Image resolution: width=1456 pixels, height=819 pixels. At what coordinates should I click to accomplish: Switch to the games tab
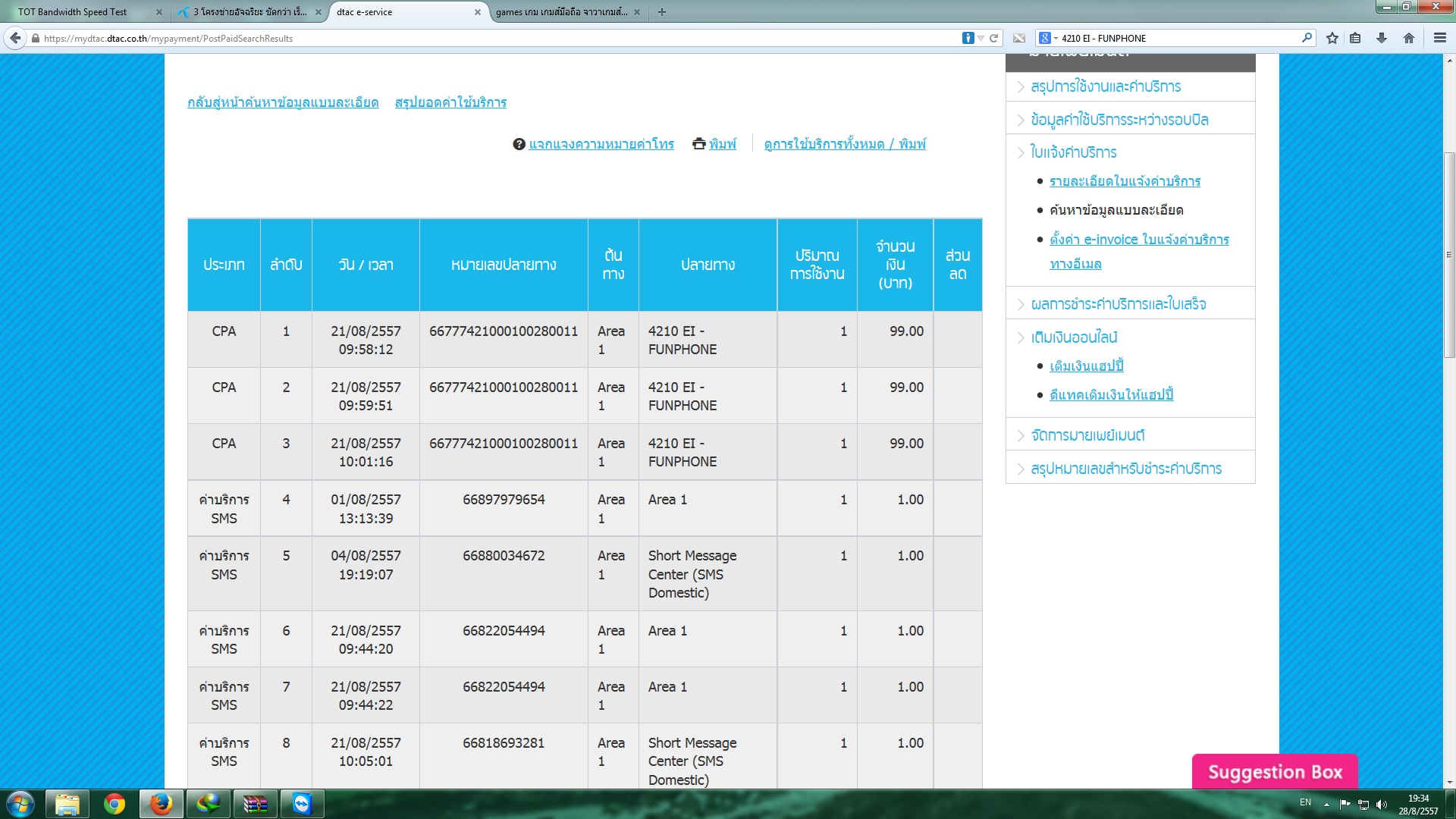click(561, 12)
